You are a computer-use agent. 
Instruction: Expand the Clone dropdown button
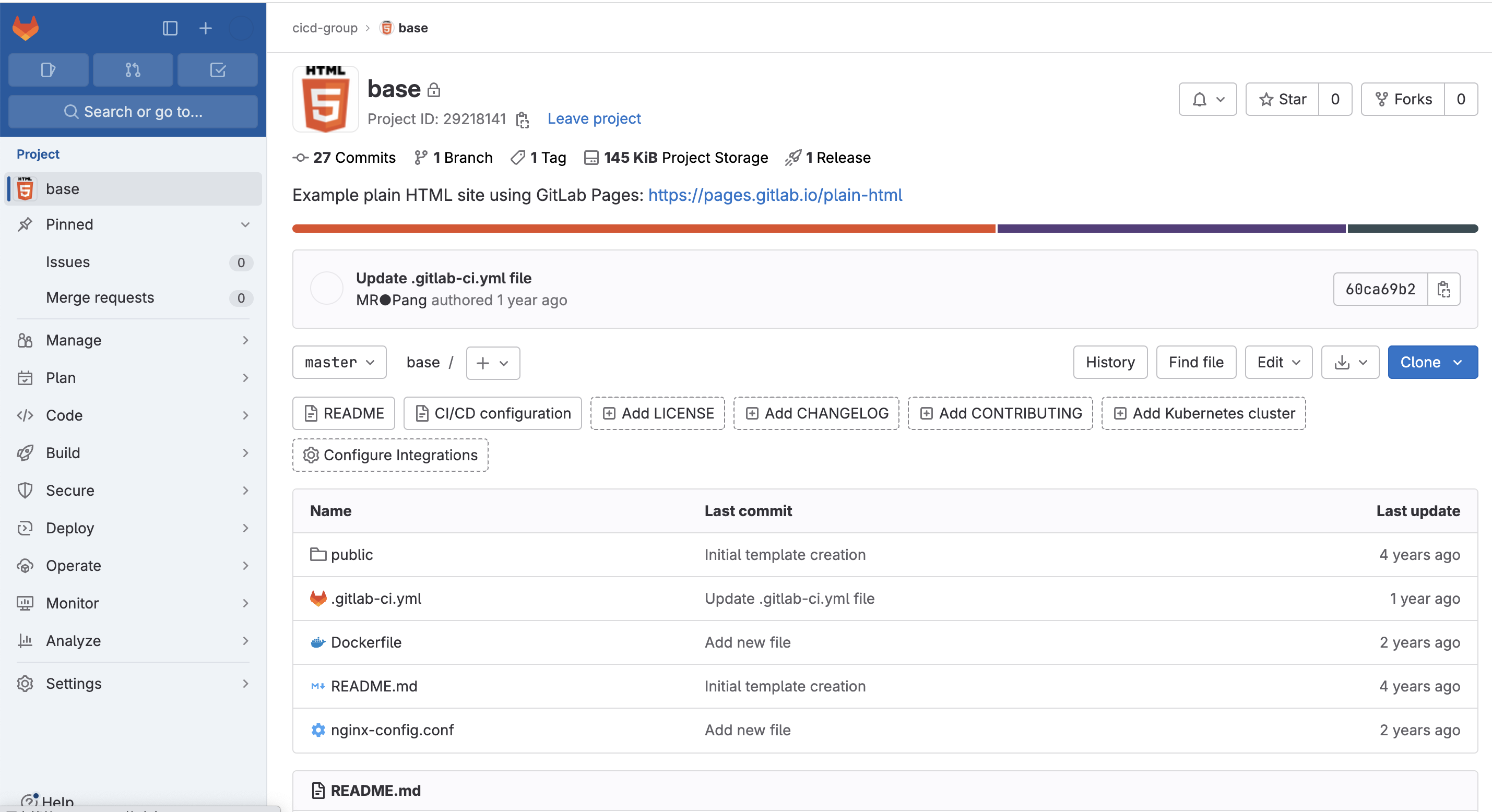[x=1432, y=363]
